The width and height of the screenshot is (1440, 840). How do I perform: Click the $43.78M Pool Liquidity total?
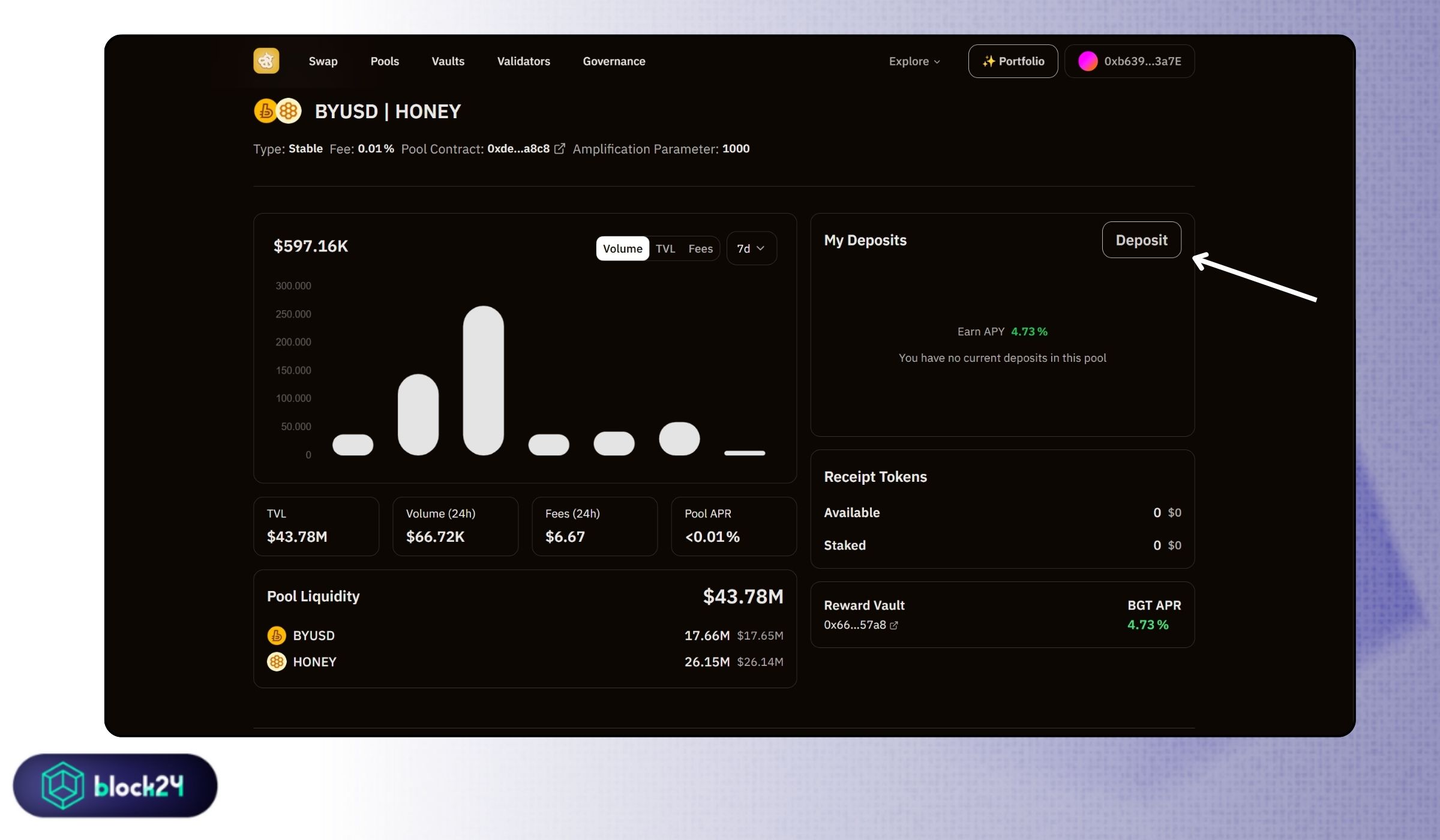coord(743,596)
